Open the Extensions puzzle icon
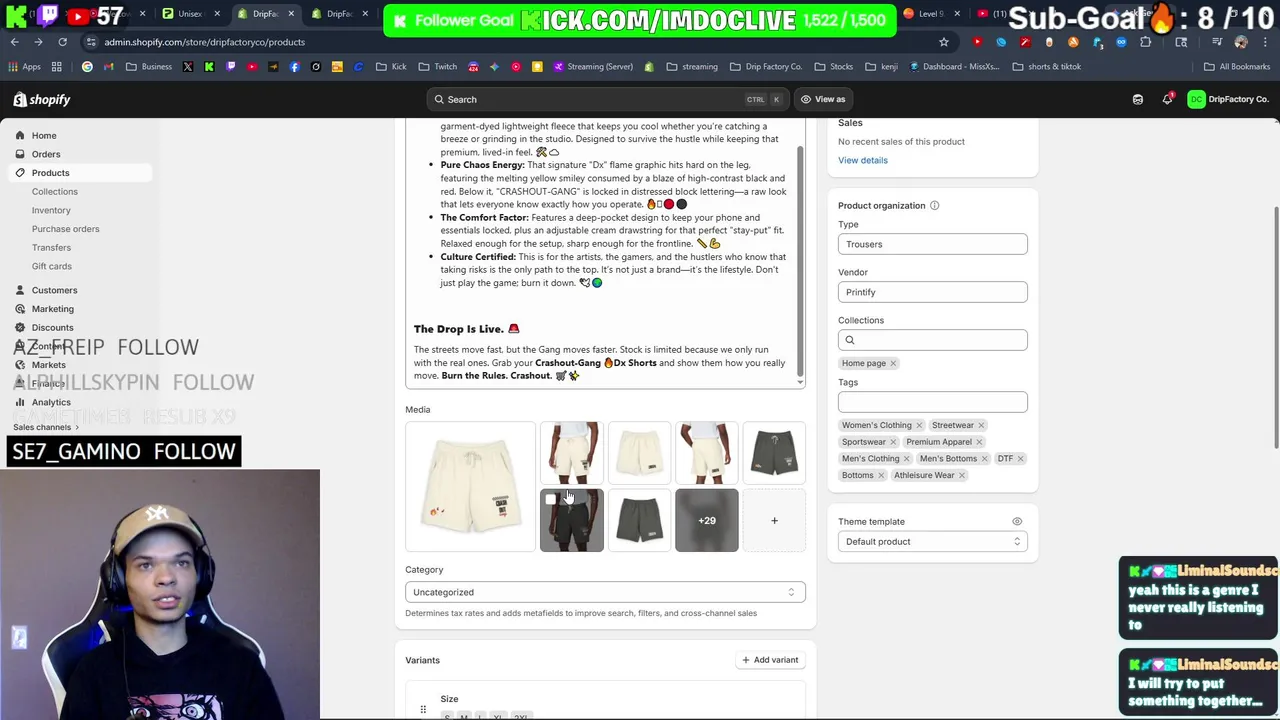Image resolution: width=1280 pixels, height=720 pixels. click(x=1145, y=42)
